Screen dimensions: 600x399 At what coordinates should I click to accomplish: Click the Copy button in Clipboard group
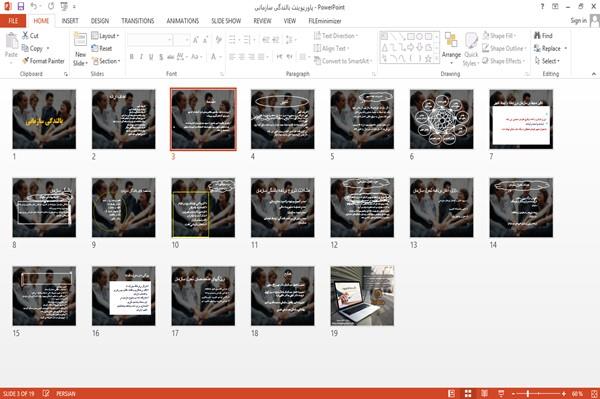point(32,48)
